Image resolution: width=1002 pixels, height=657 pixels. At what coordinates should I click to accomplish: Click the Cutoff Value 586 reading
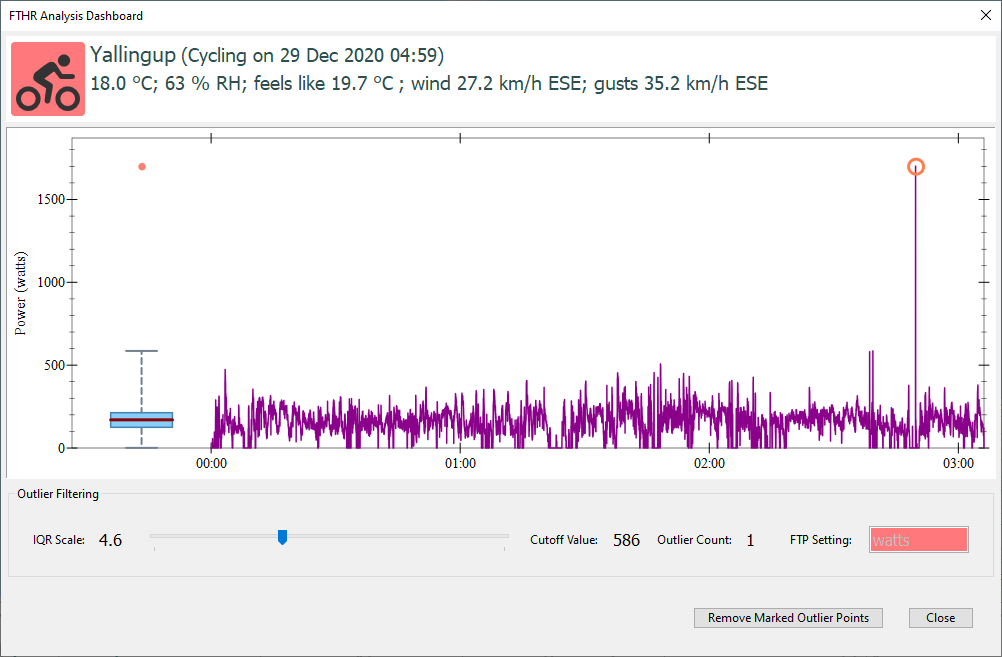(626, 541)
